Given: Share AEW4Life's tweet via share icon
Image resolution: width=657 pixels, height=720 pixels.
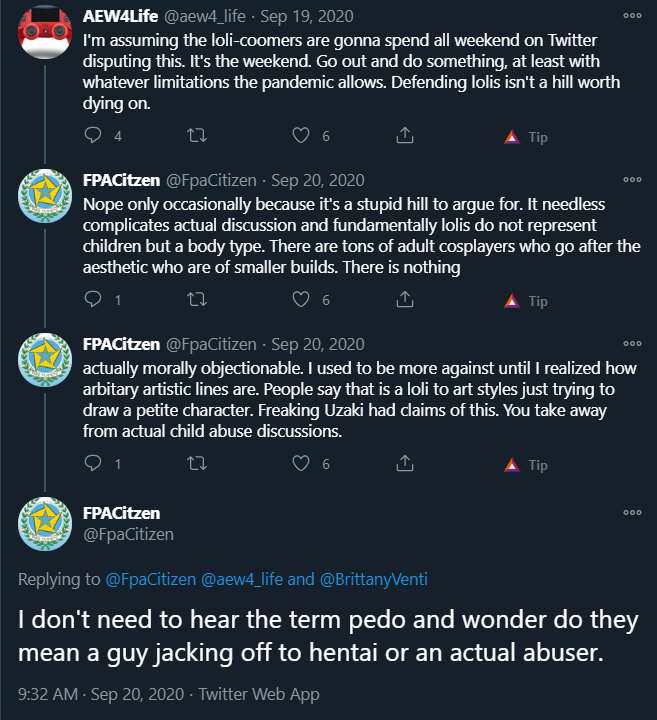Looking at the screenshot, I should click(x=405, y=135).
